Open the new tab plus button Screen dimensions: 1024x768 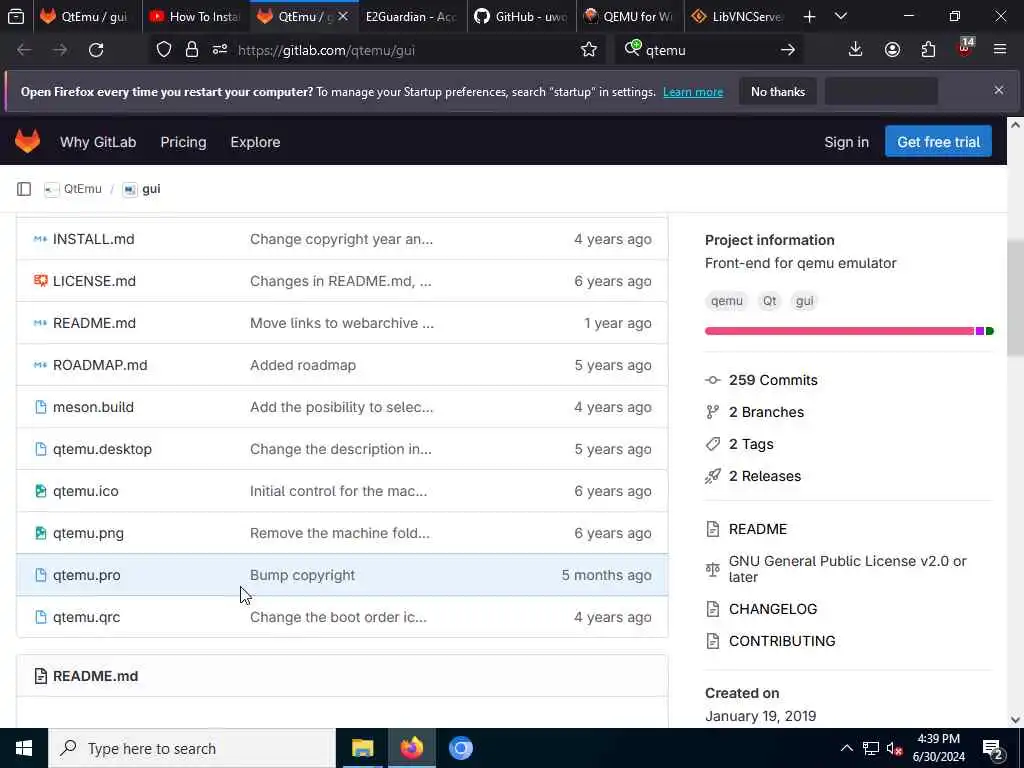tap(809, 16)
